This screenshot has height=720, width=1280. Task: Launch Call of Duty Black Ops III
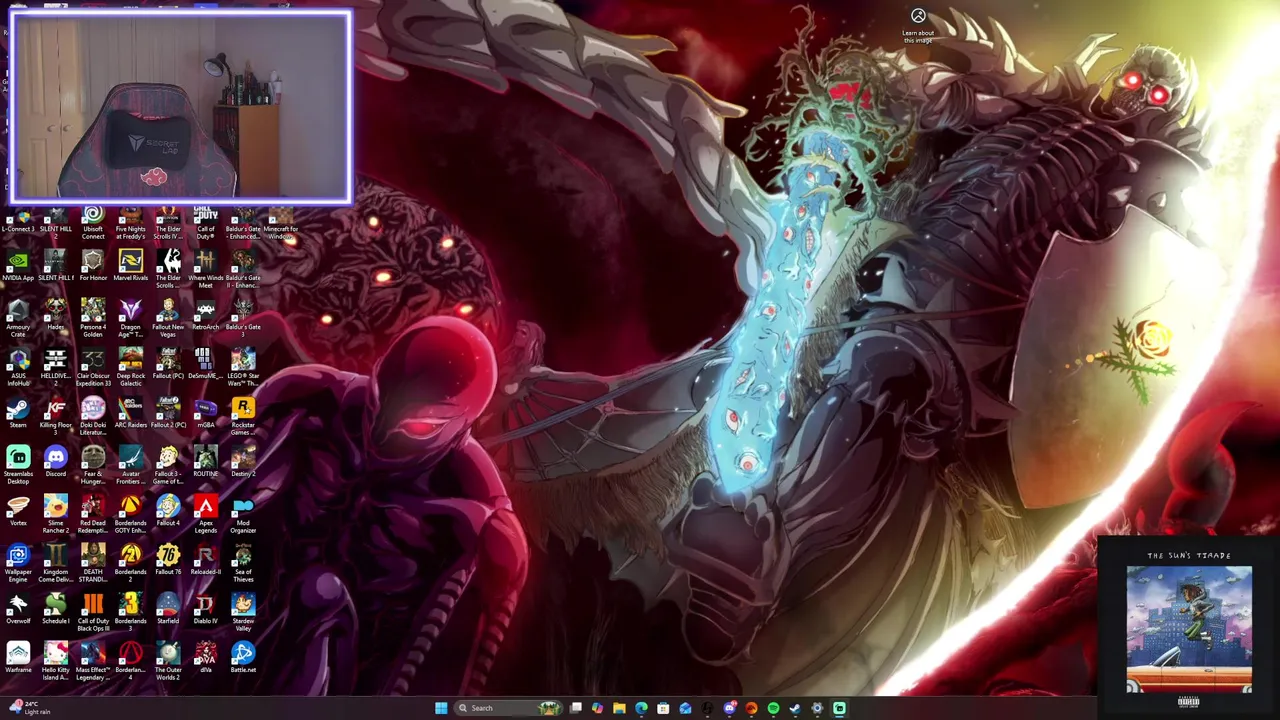click(x=93, y=614)
